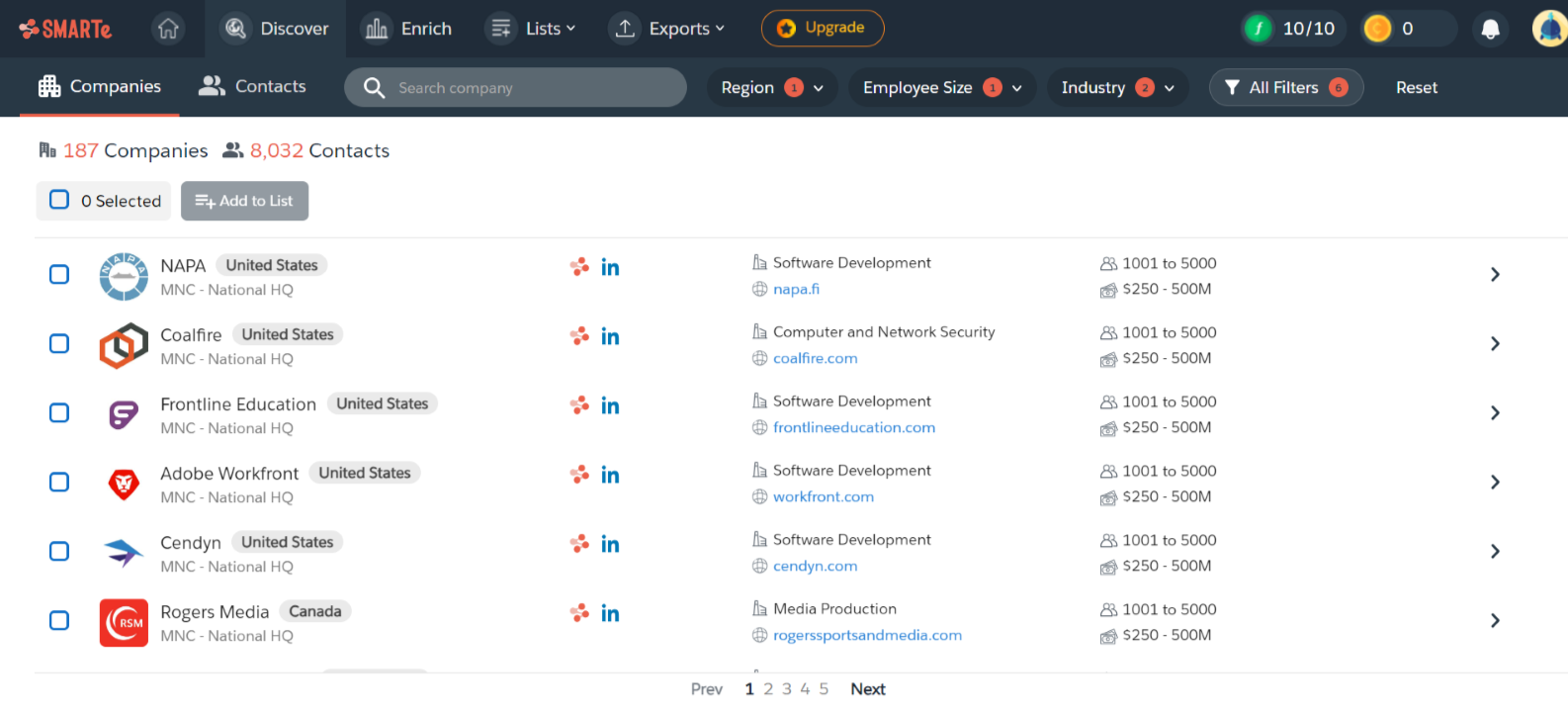1568x711 pixels.
Task: Open the notifications bell
Action: click(1490, 29)
